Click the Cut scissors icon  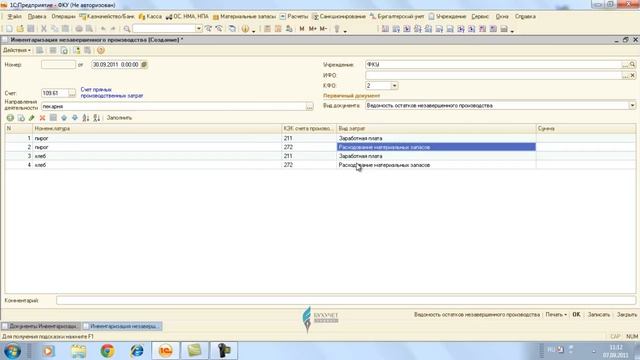pos(44,29)
